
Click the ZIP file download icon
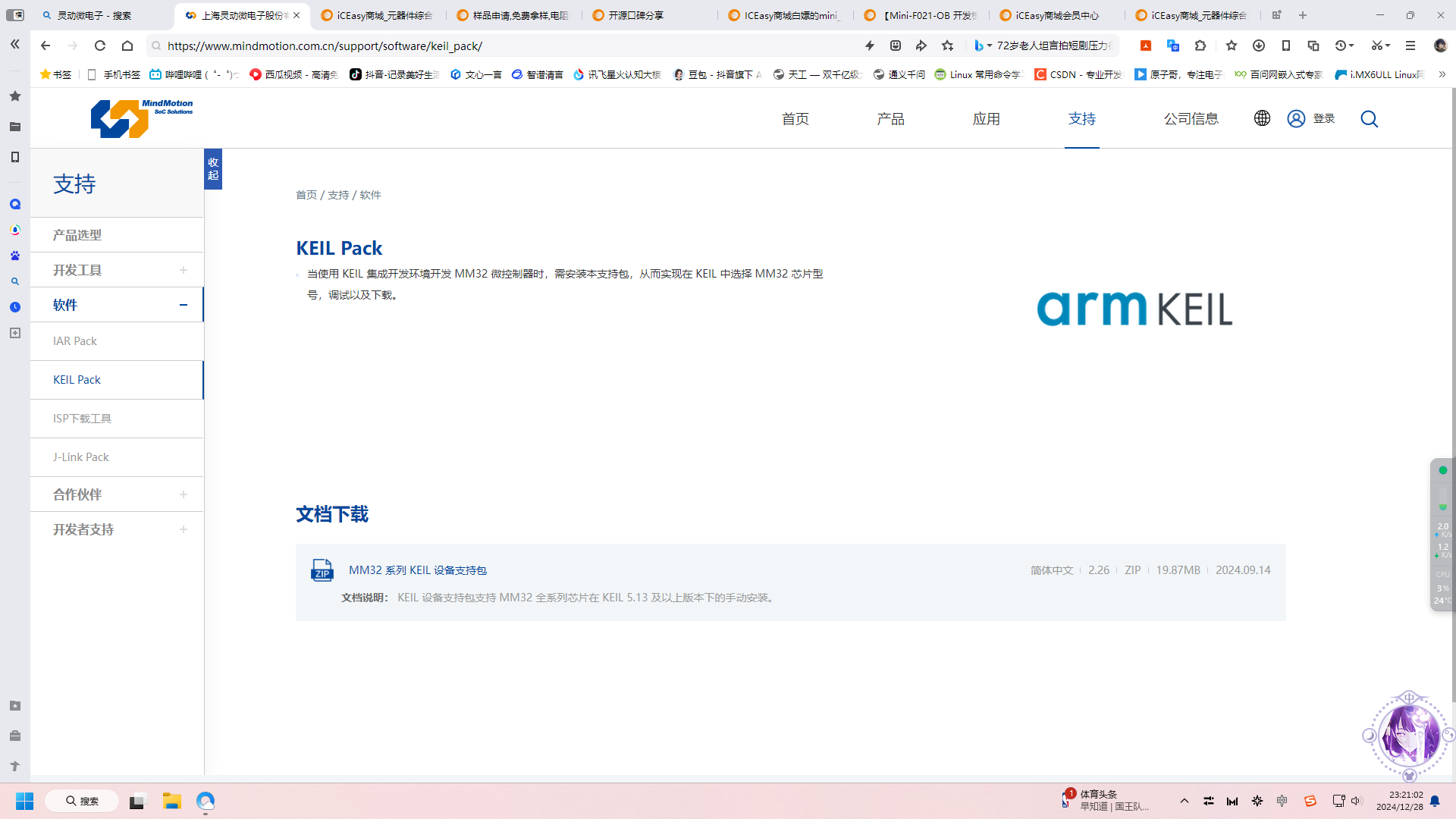[322, 570]
